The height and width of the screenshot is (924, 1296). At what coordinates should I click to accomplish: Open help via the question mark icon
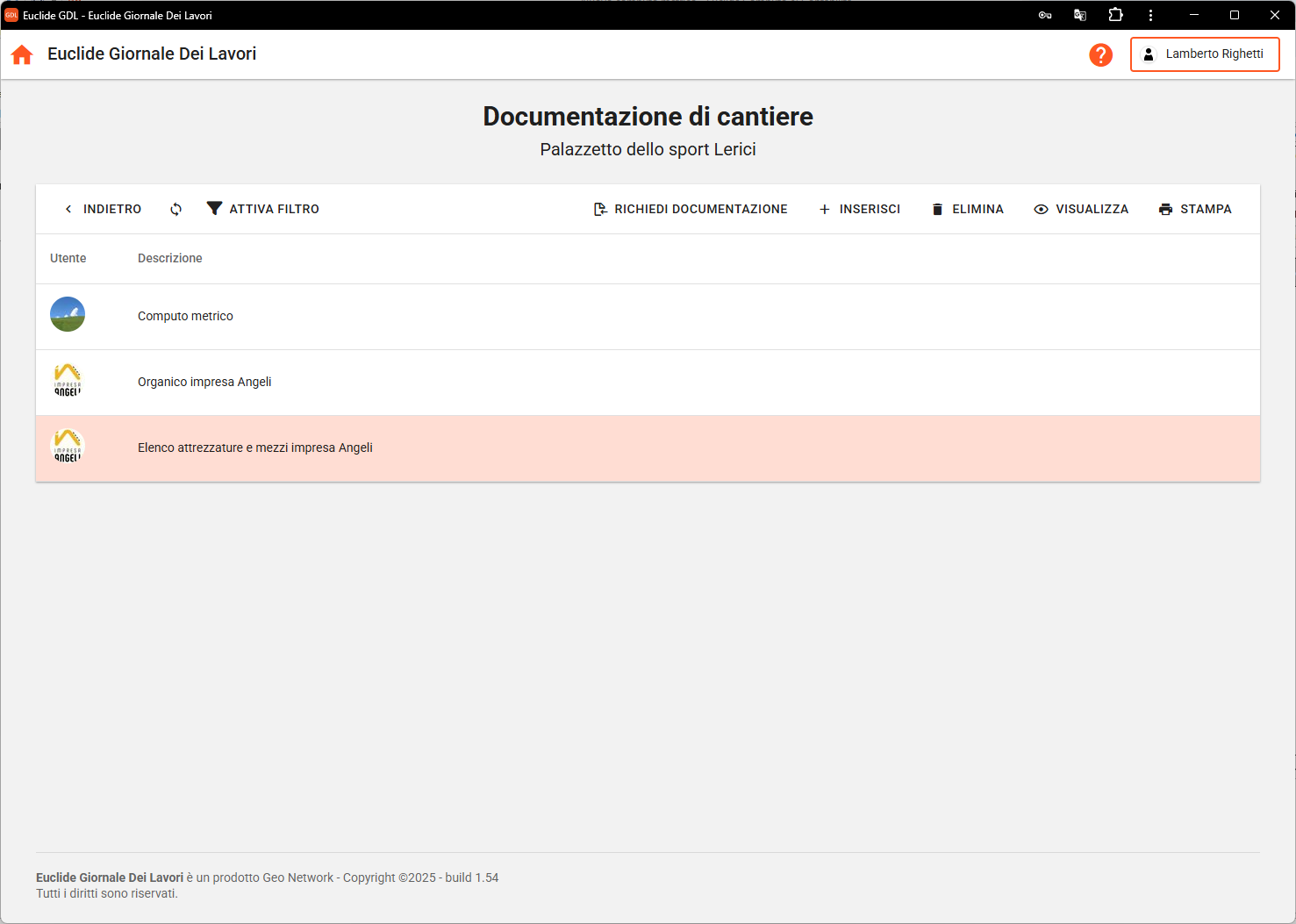[1100, 54]
